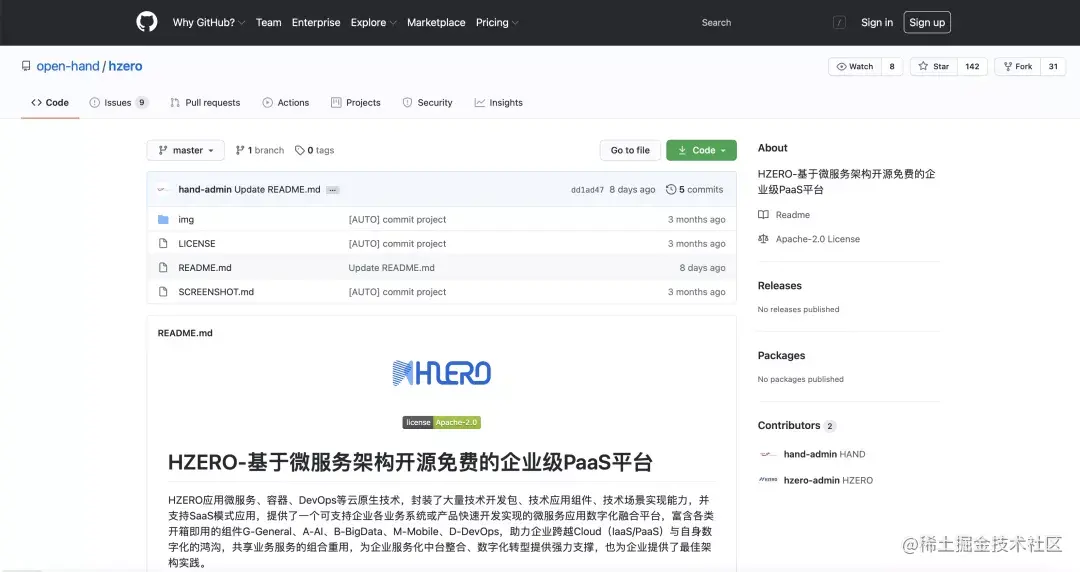Select the README.md file icon
Viewport: 1080px width, 572px height.
(163, 267)
